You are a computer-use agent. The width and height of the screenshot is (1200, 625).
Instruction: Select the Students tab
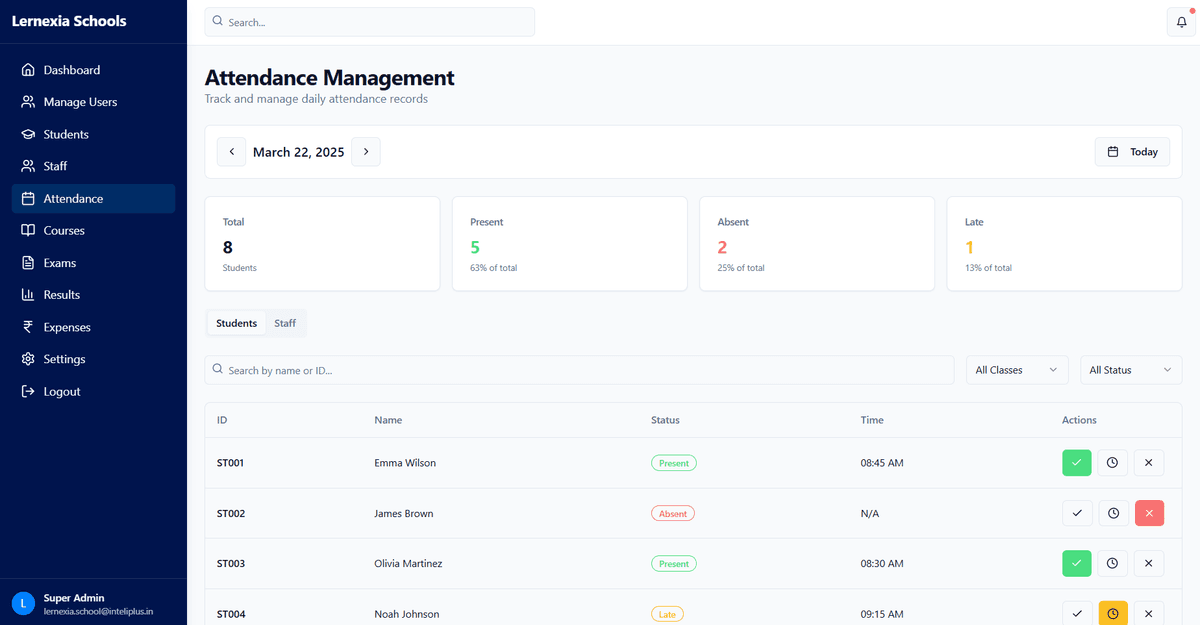coord(236,323)
